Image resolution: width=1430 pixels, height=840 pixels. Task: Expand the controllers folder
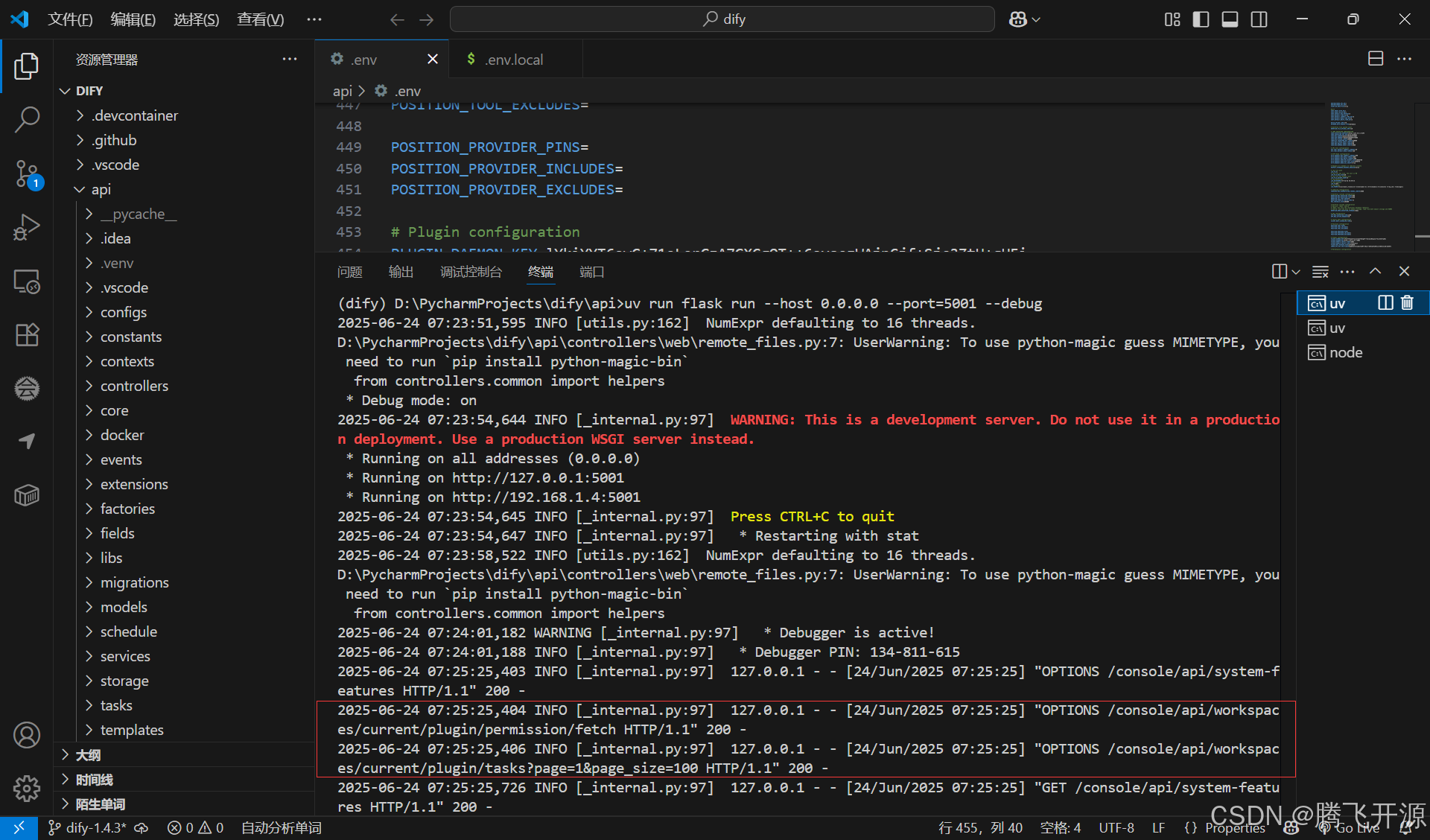pos(134,386)
